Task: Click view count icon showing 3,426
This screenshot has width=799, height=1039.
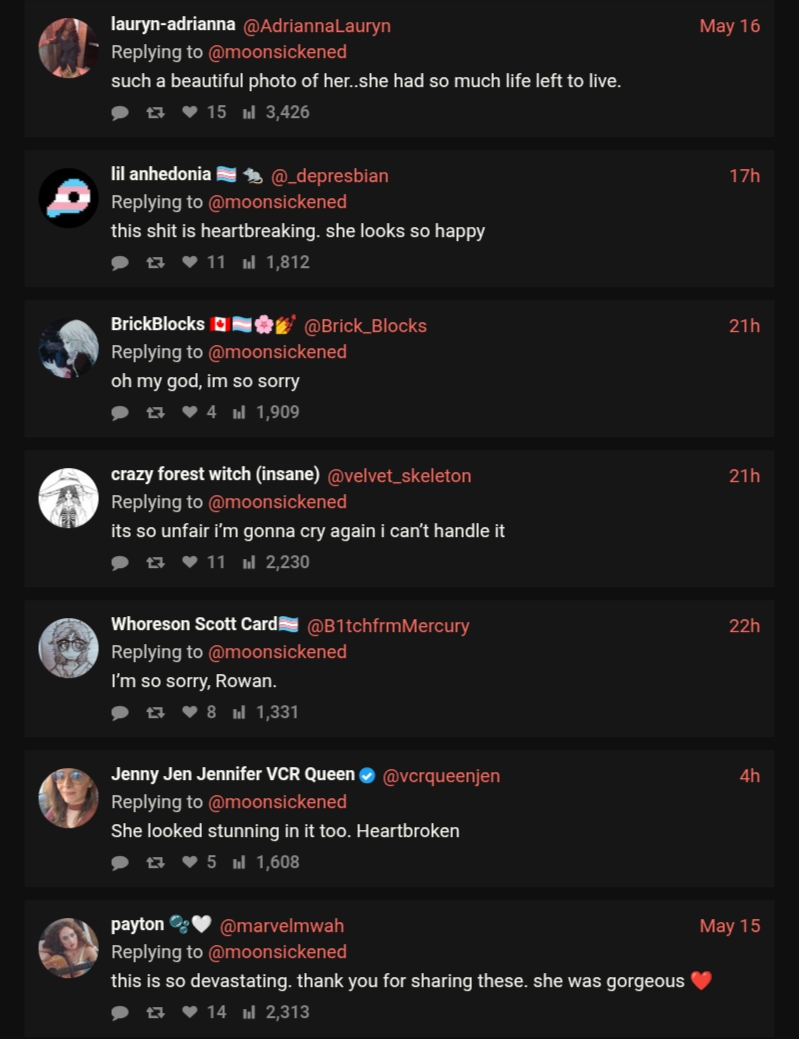Action: click(x=249, y=113)
